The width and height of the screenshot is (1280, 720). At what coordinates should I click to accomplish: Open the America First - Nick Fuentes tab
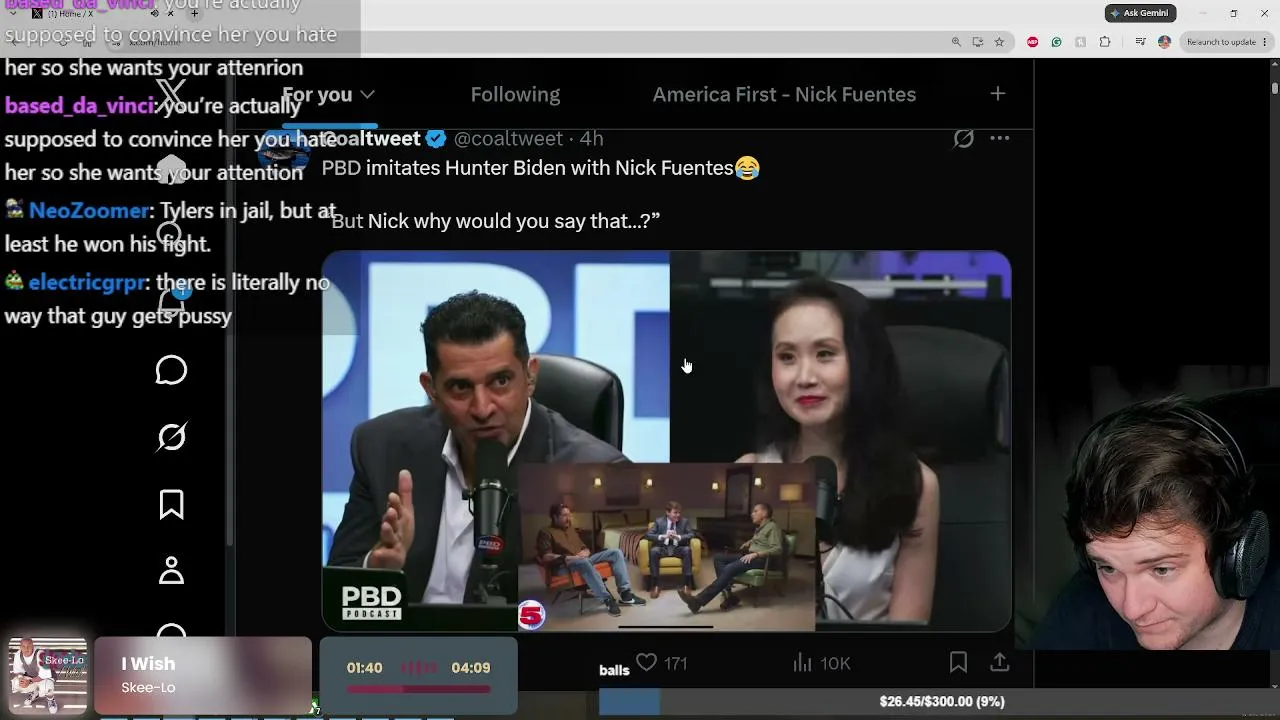coord(784,94)
